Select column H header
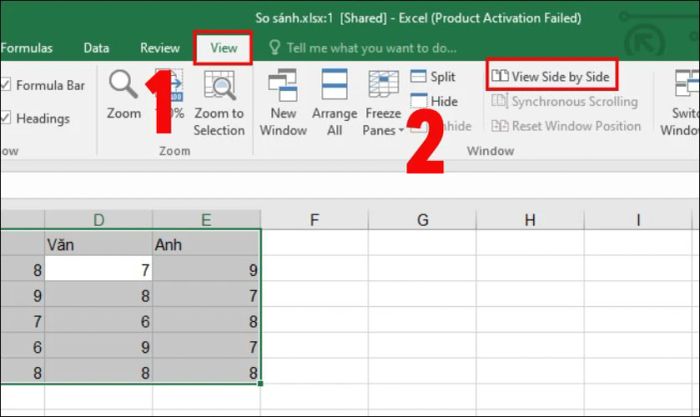This screenshot has height=417, width=700. (x=530, y=220)
